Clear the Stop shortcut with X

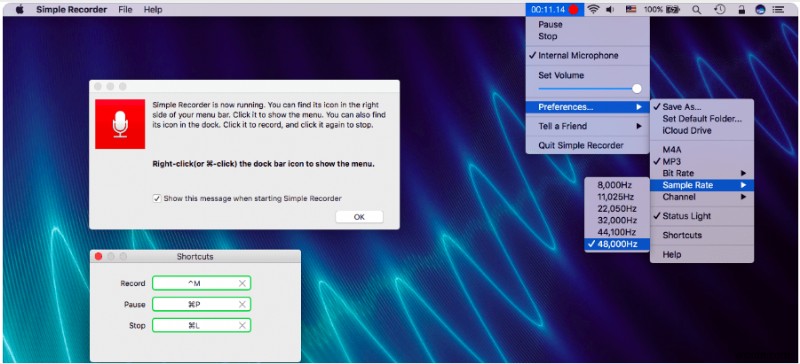[x=242, y=325]
